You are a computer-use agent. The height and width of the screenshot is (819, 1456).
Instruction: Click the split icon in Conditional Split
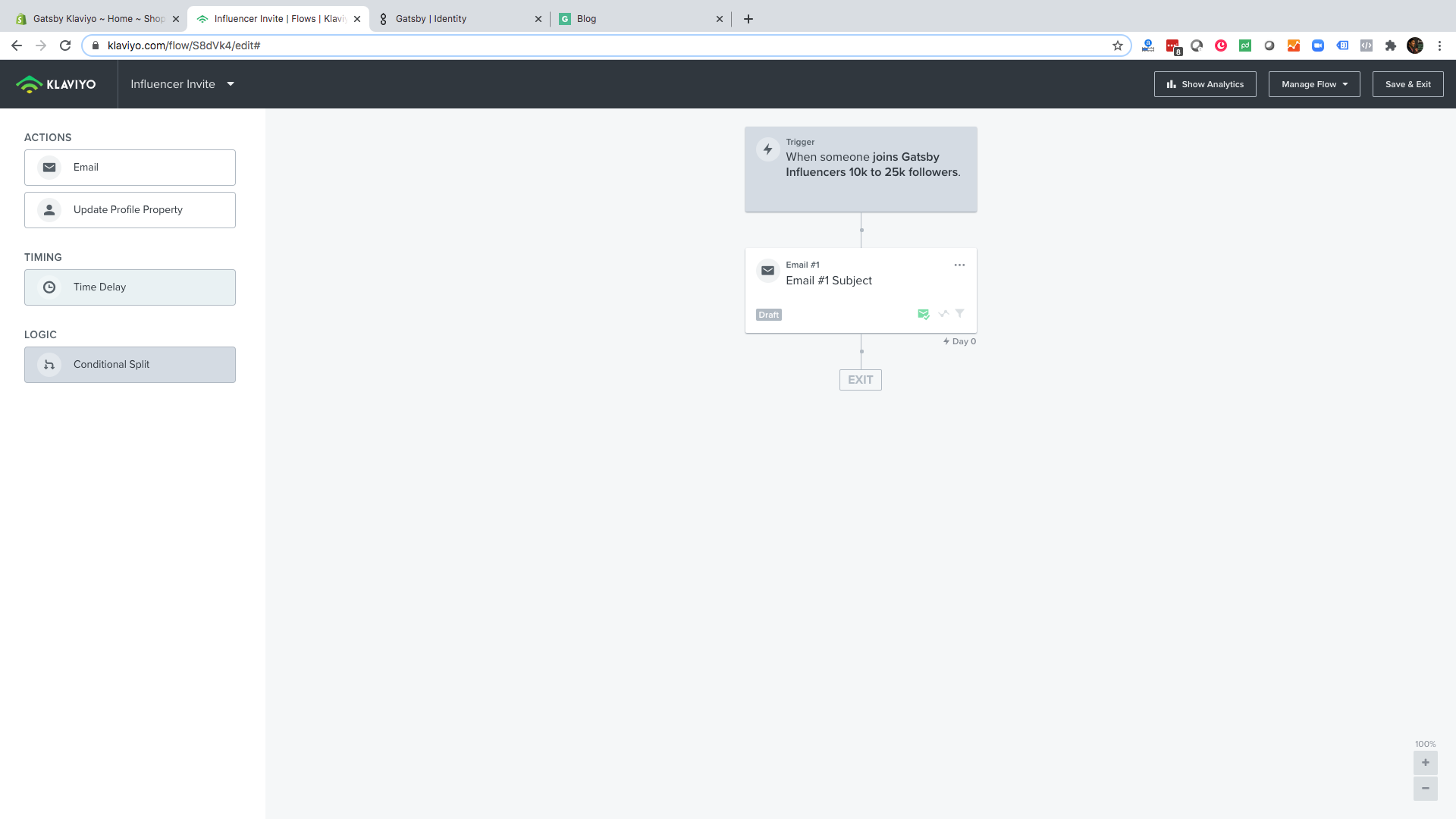[49, 365]
